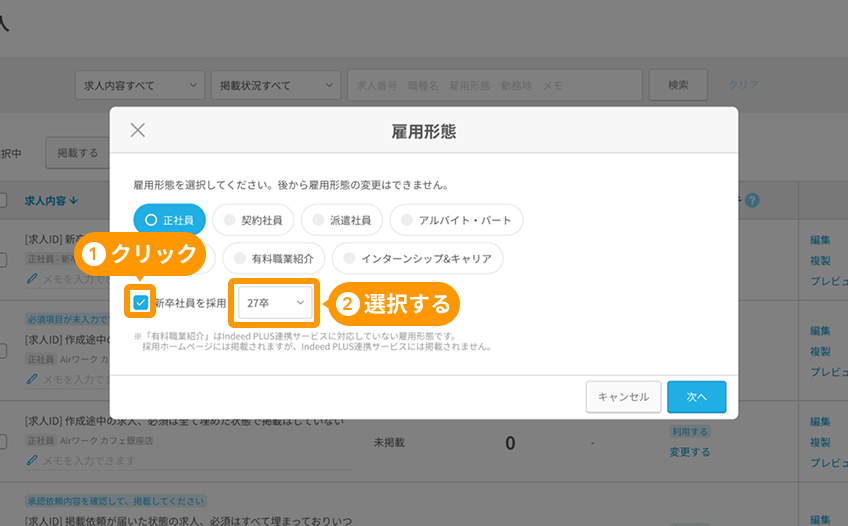Select the インターンシップ&キャリア option
Screen dimensions: 848x526
tap(418, 258)
